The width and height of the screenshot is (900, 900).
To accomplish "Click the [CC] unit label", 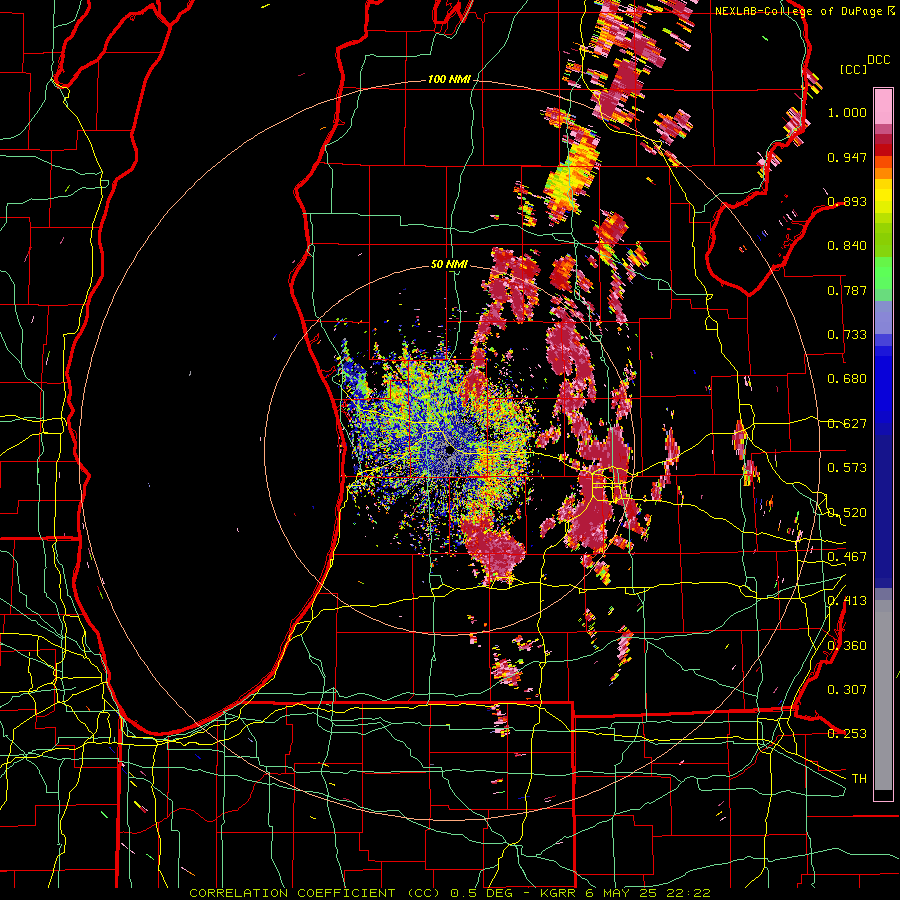I will tap(853, 69).
